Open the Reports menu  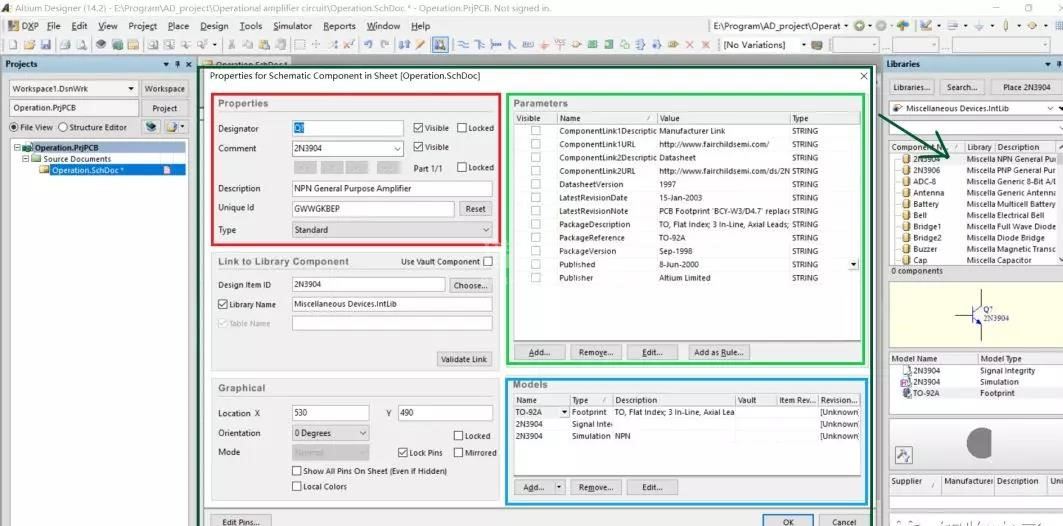(x=339, y=26)
